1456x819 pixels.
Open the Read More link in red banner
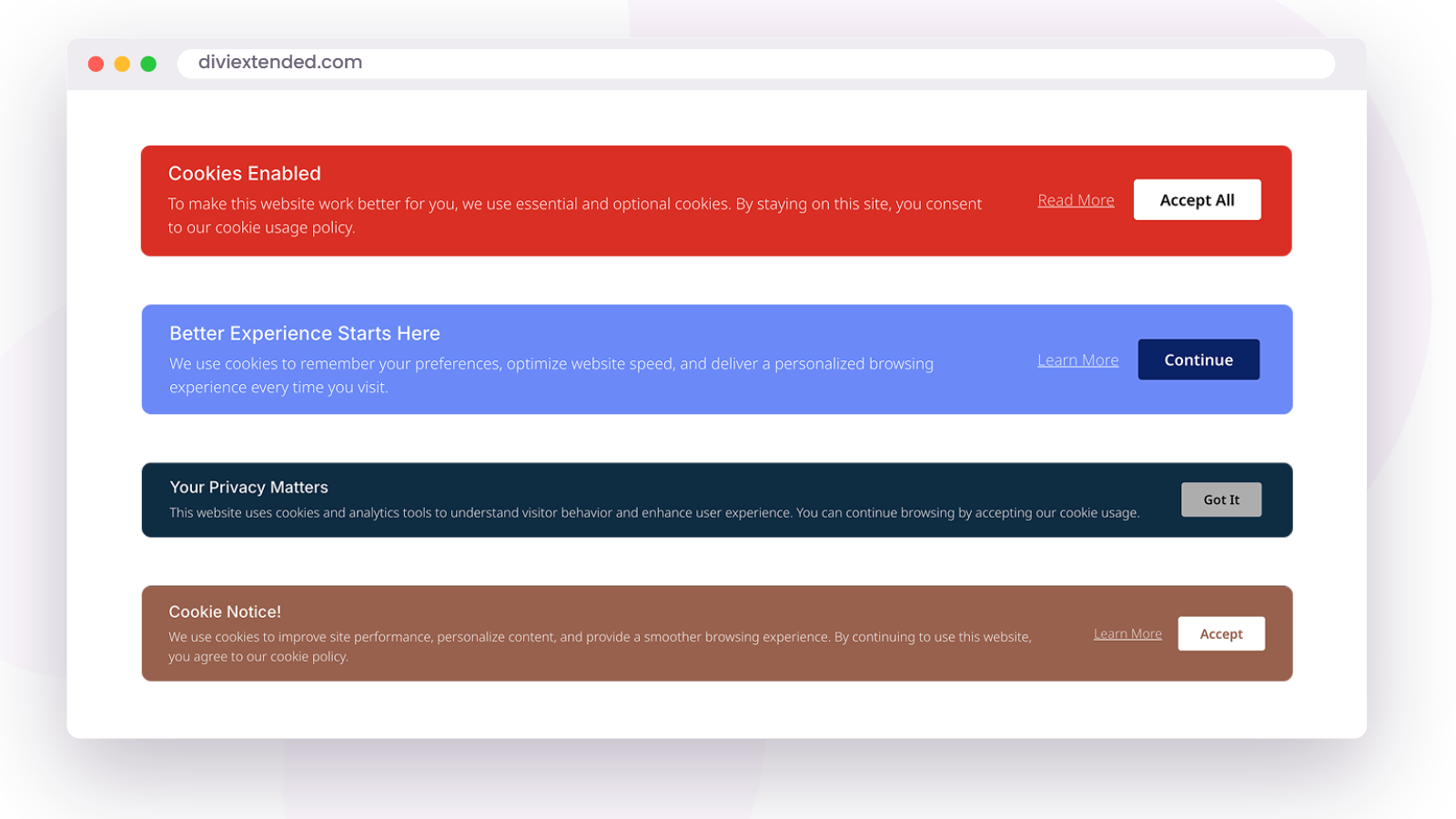click(x=1076, y=200)
